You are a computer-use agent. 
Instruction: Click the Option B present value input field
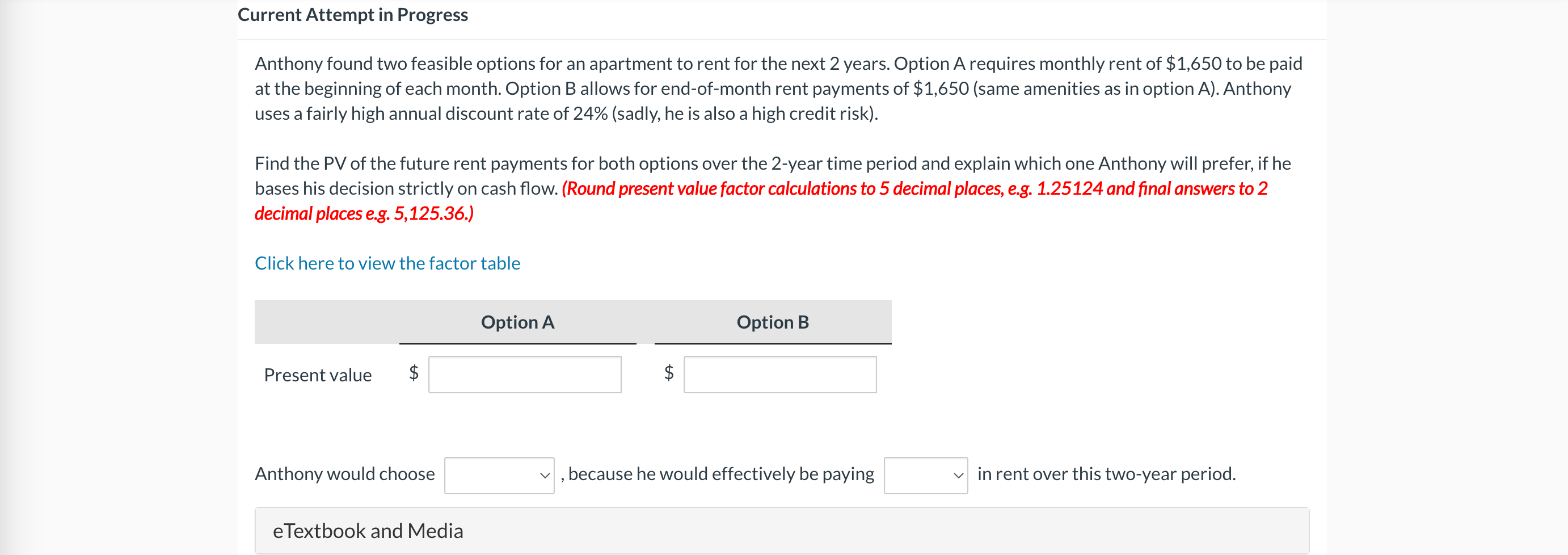click(x=779, y=374)
